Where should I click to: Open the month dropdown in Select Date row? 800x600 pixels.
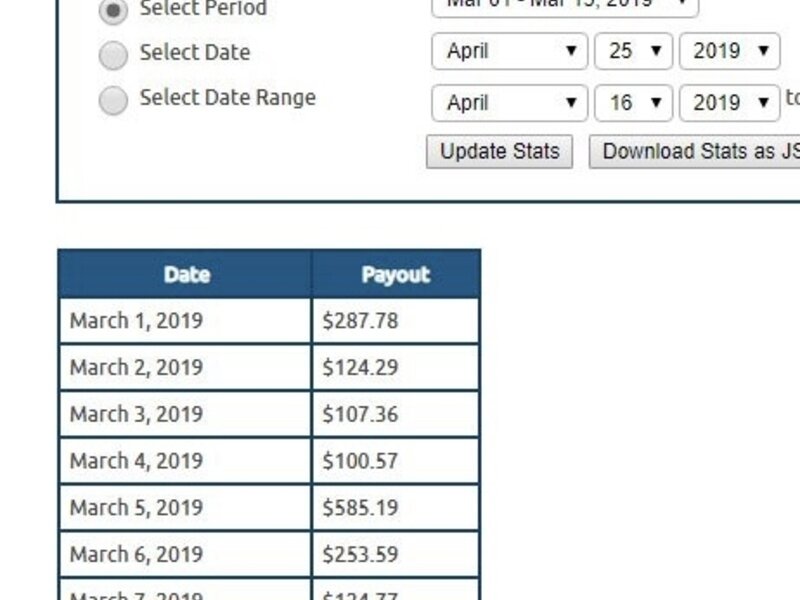pos(510,52)
